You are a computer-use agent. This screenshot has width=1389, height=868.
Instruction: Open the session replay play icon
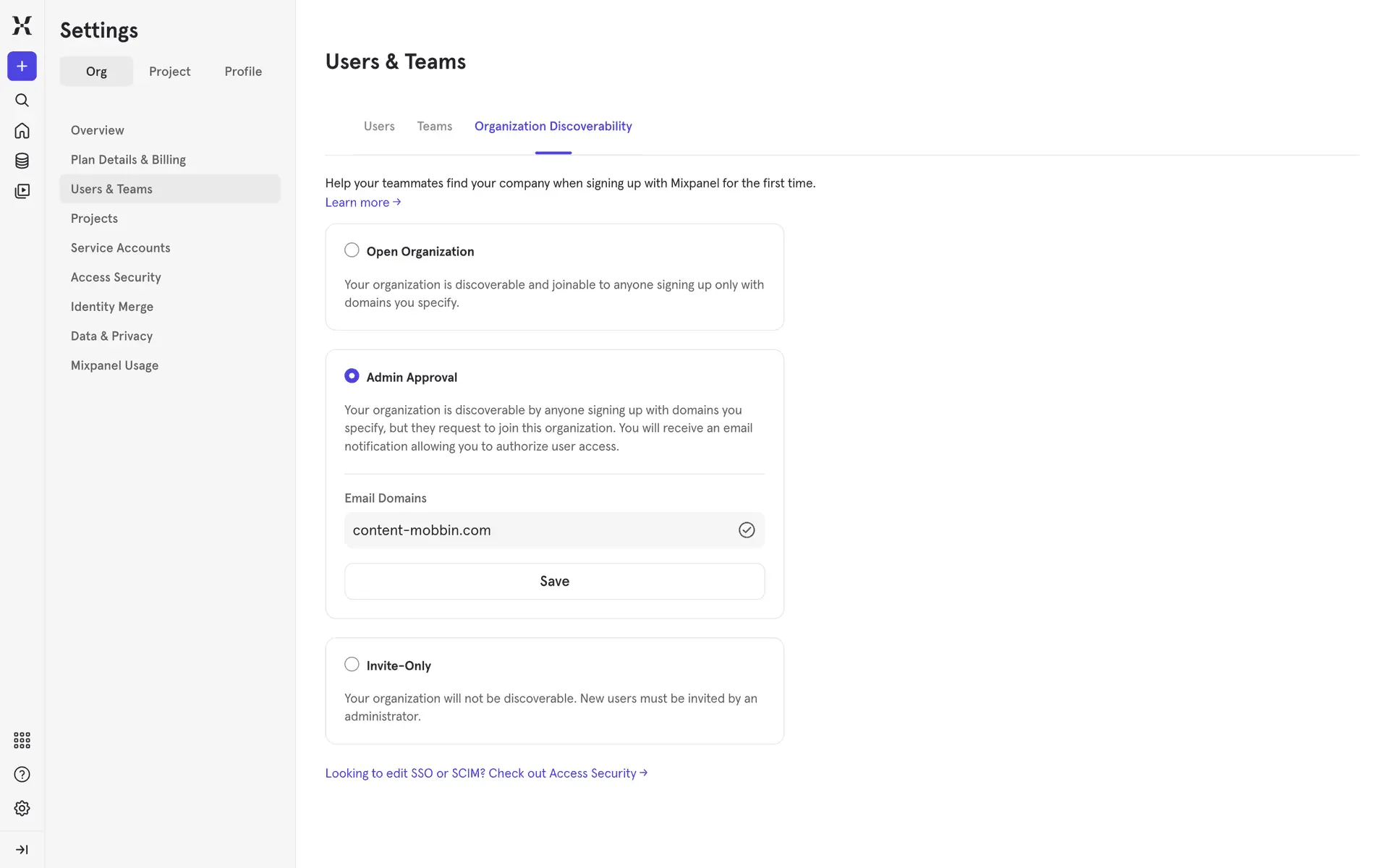22,191
